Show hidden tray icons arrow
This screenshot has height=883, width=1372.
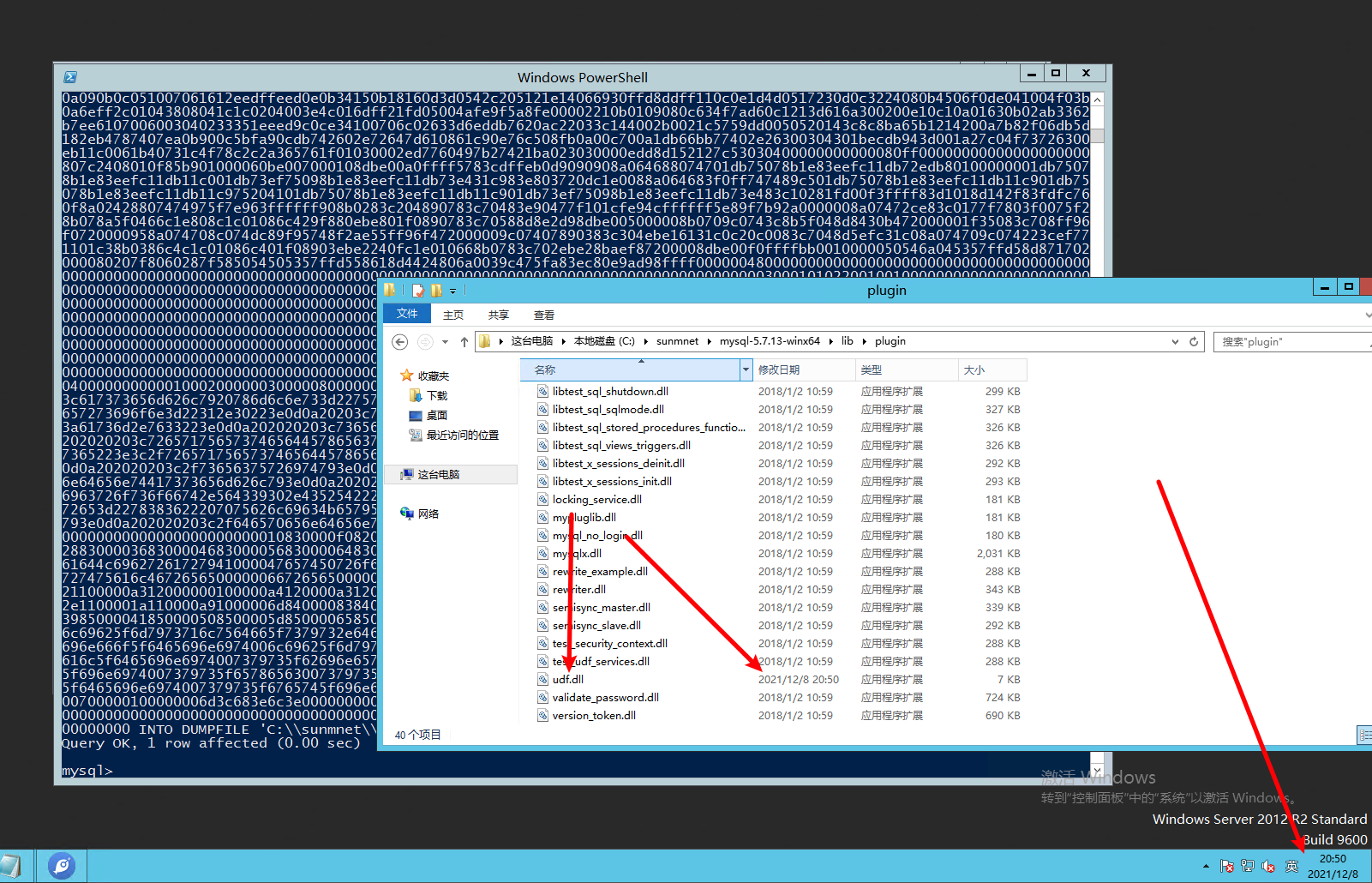(x=1206, y=866)
